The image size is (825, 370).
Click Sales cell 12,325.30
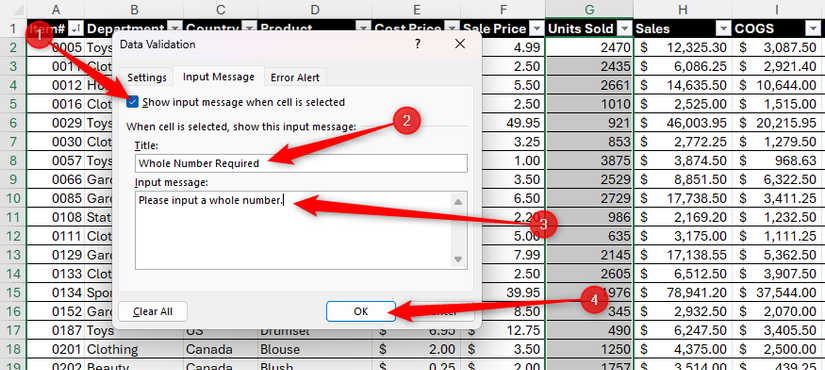click(683, 48)
